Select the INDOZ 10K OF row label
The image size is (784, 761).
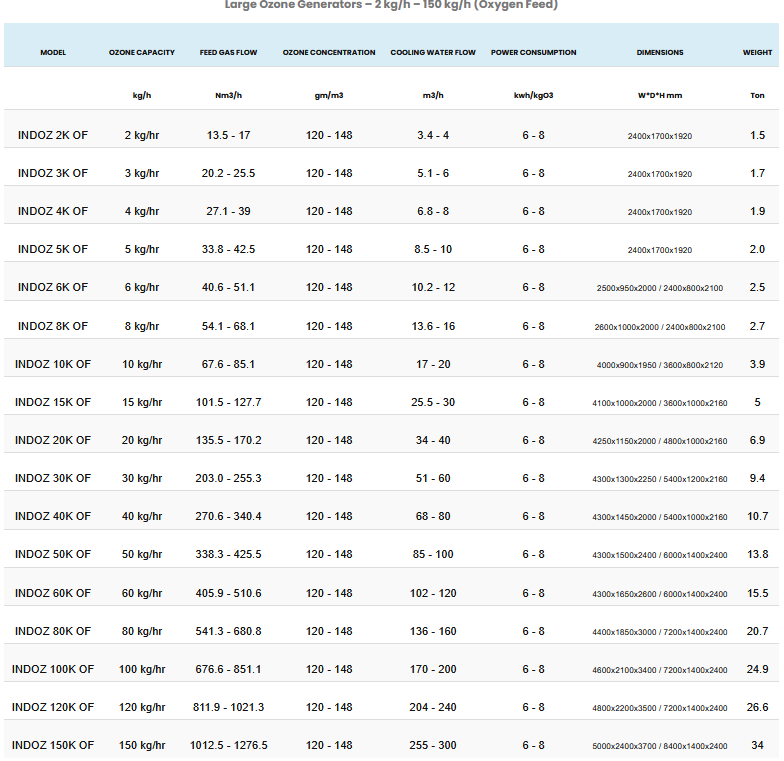coord(53,364)
